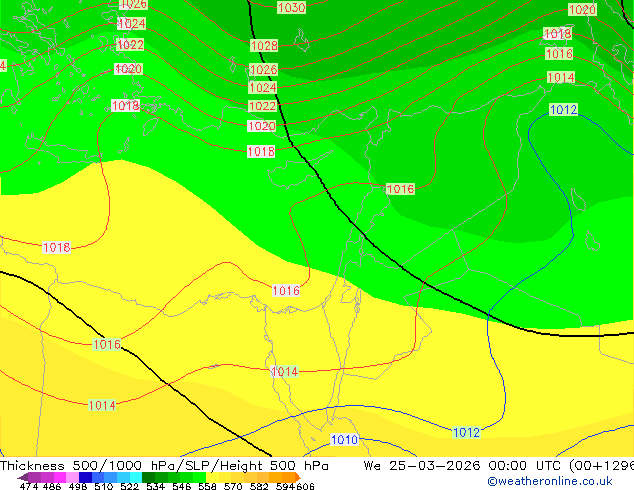Screen dimensions: 634x490
Task: Click the legend value 534
Action: click(x=155, y=486)
